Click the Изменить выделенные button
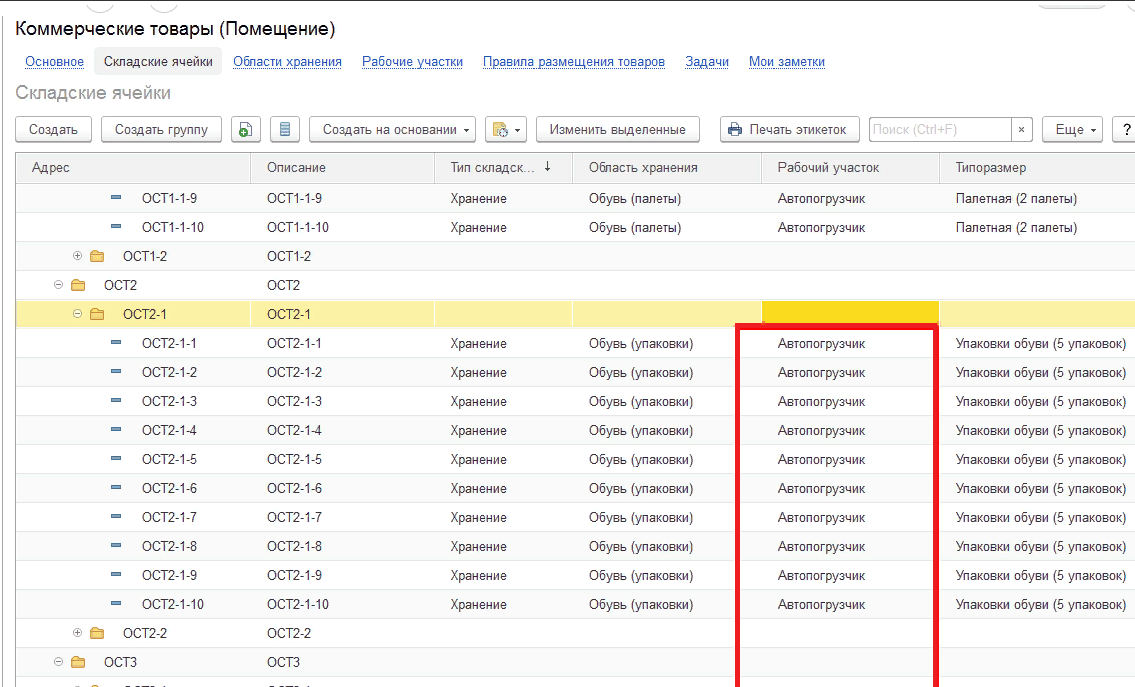Screen dimensions: 1135x687 coord(617,129)
